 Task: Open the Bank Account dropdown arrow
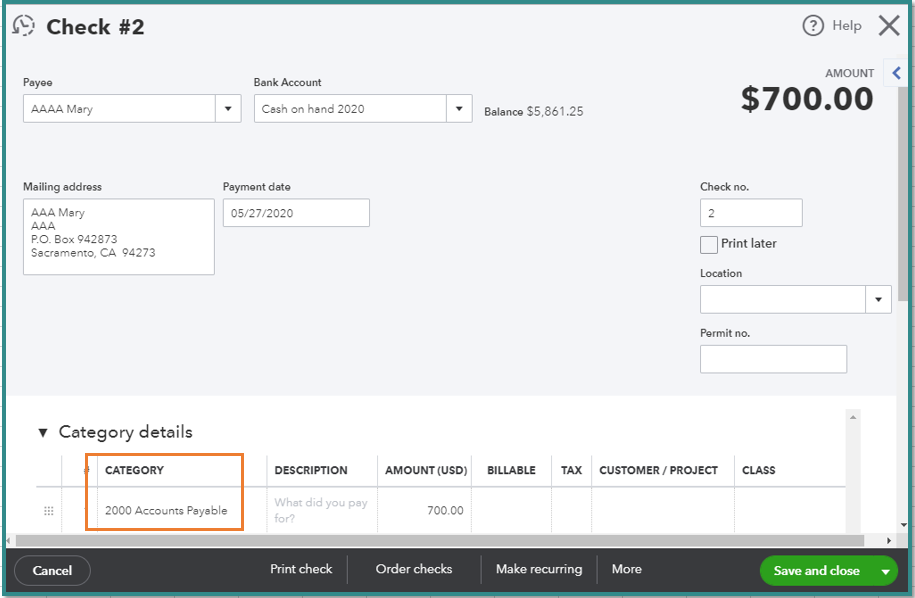[459, 109]
